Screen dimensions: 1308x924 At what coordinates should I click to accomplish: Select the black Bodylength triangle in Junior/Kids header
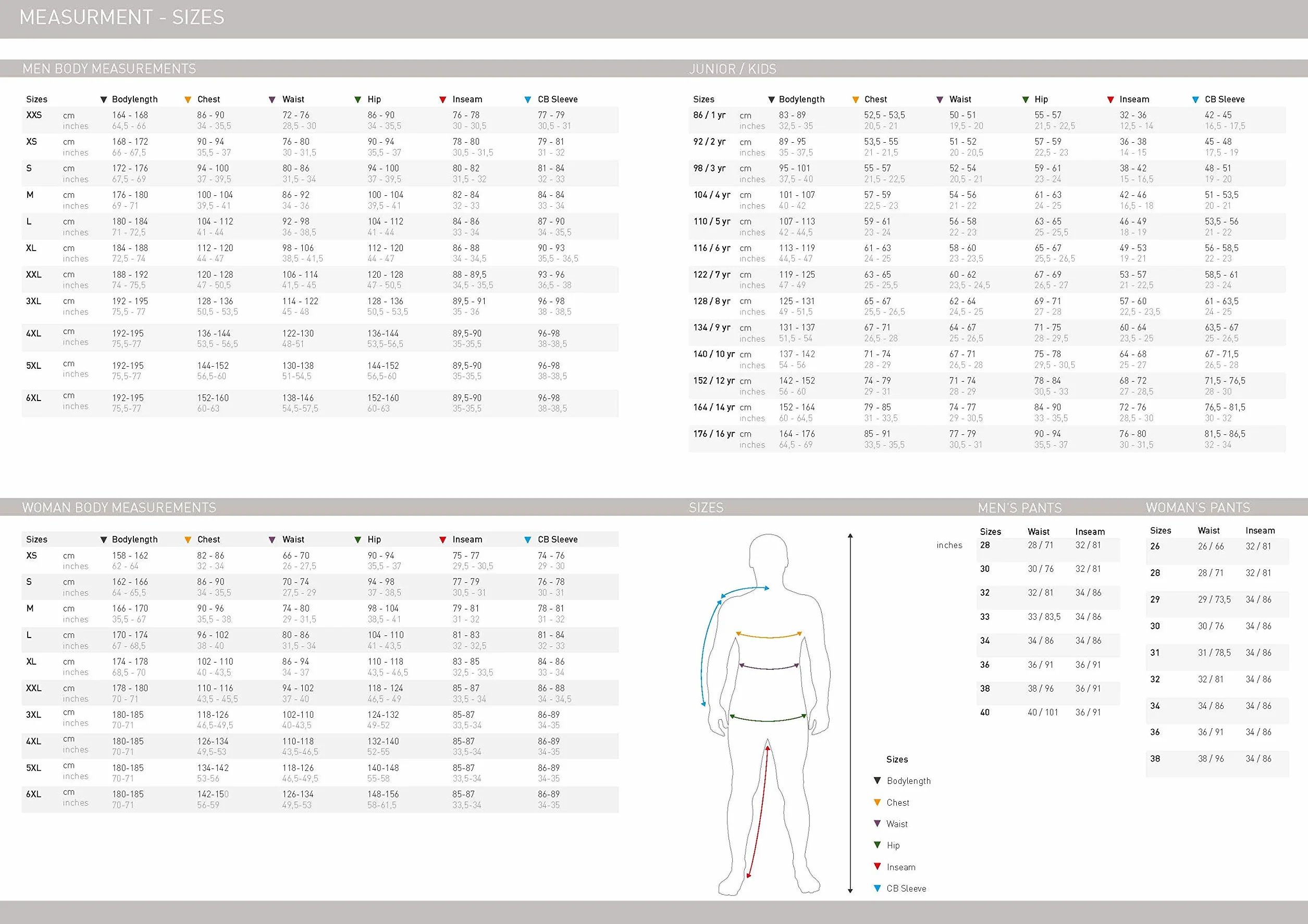tap(771, 99)
